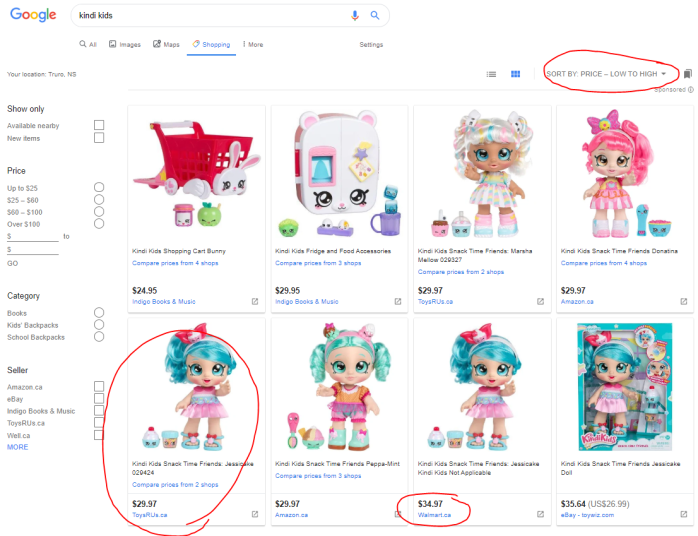Switch to grid view layout
Viewport: 698px width, 536px height.
pyautogui.click(x=516, y=74)
